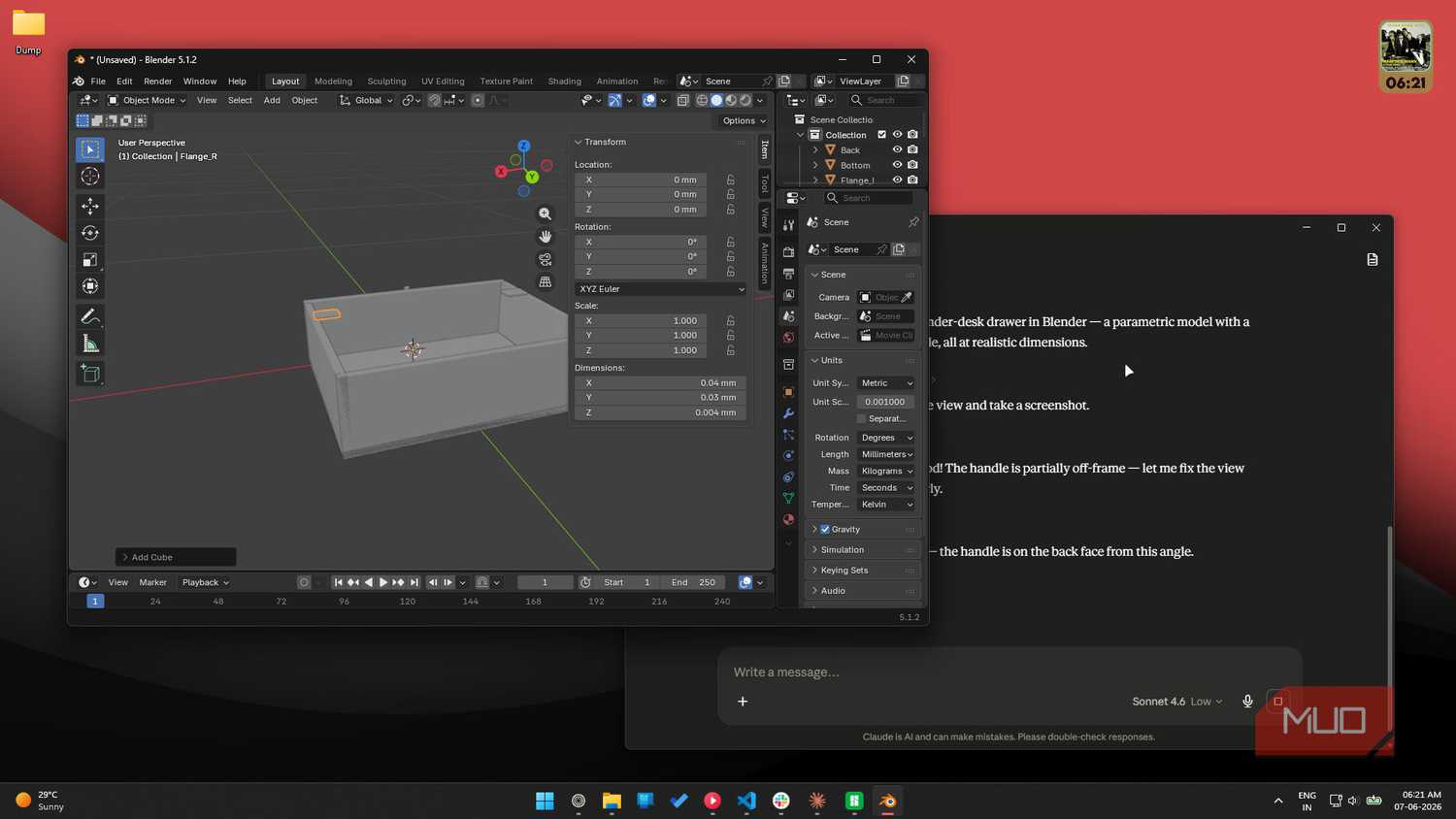Toggle the Gravity checkbox
Viewport: 1456px width, 819px height.
pyautogui.click(x=825, y=530)
